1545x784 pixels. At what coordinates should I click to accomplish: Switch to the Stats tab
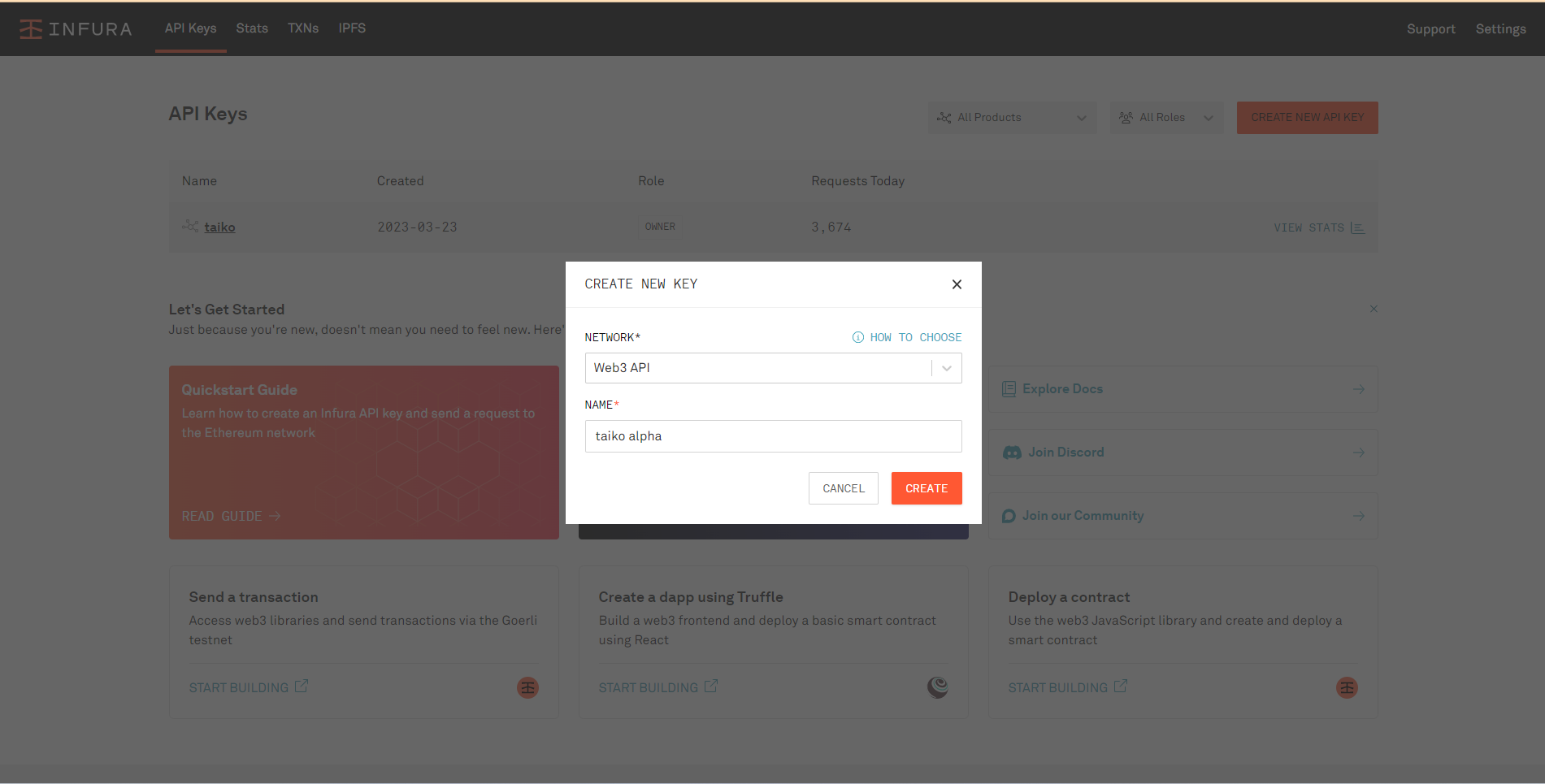(252, 28)
